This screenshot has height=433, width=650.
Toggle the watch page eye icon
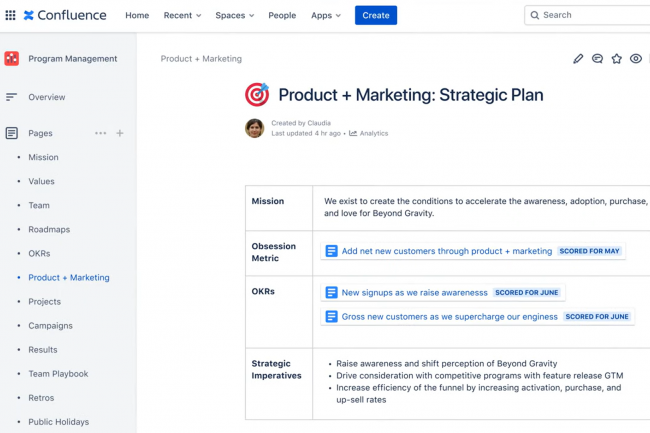pos(635,59)
